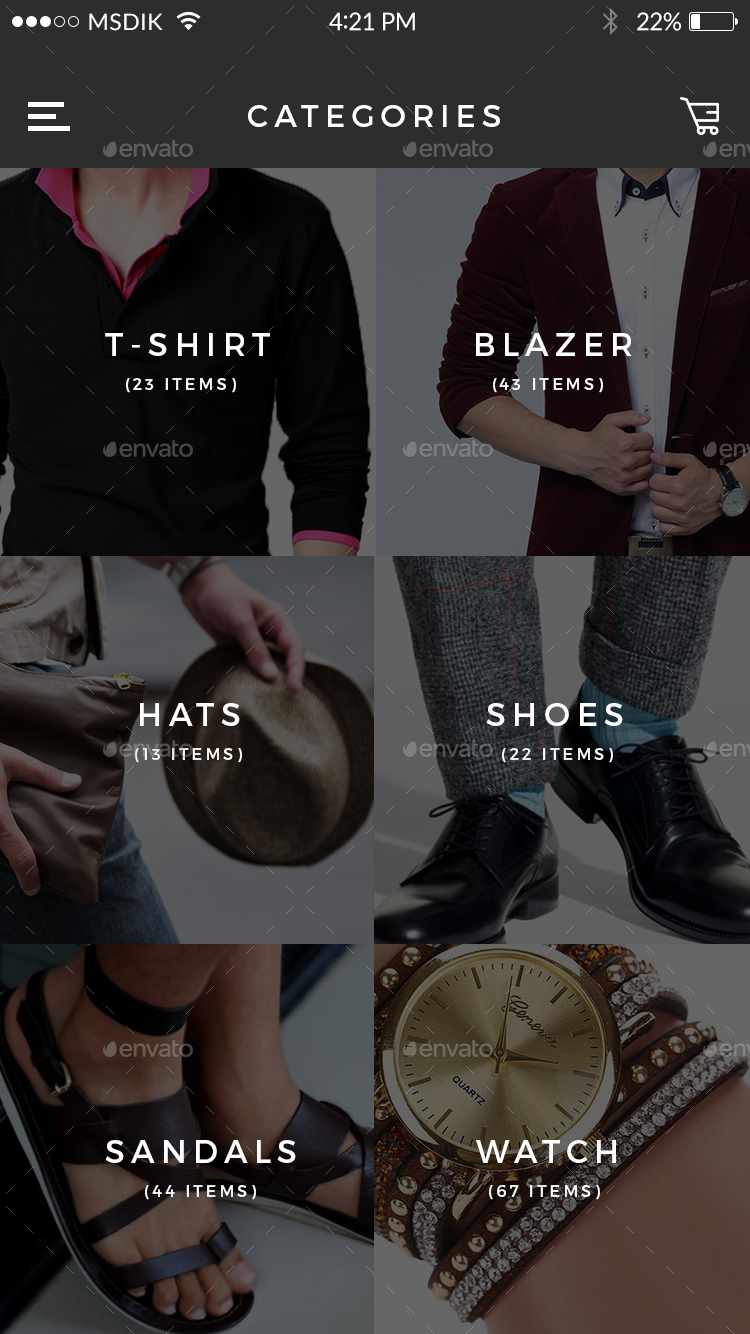
Task: Tap the (43 ITEMS) label
Action: (x=549, y=384)
